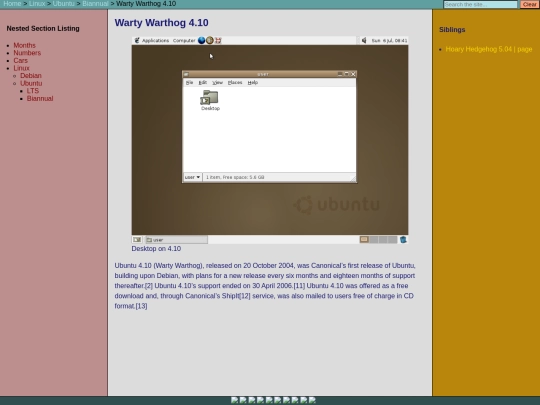Open the View menu of the user window
This screenshot has width=540, height=405.
click(x=217, y=83)
